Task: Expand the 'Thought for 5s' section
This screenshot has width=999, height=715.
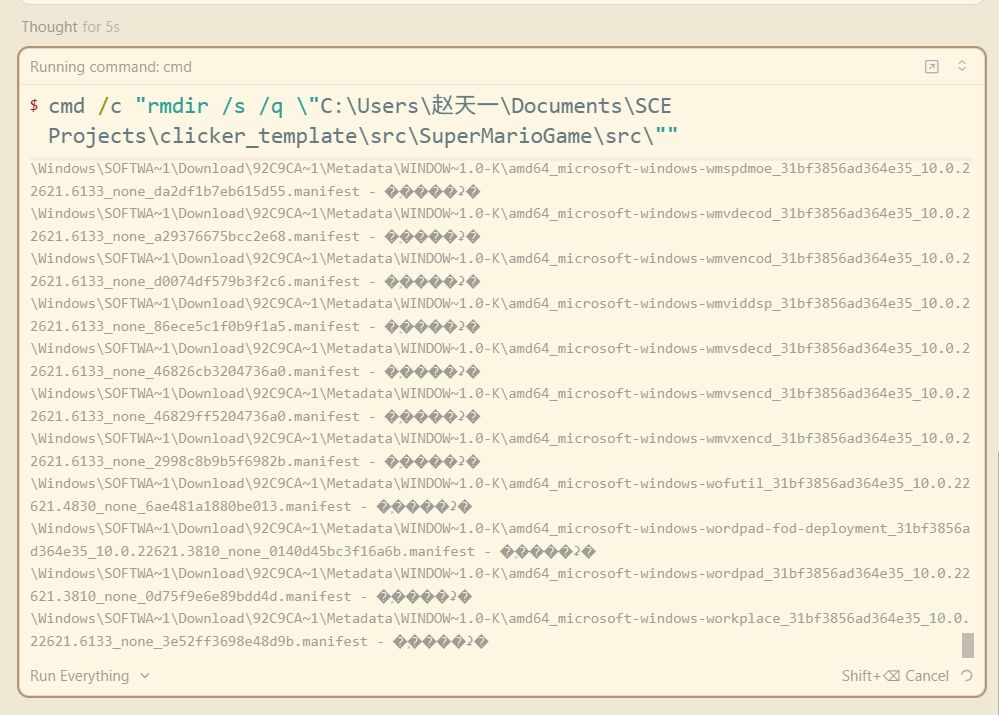Action: [70, 27]
